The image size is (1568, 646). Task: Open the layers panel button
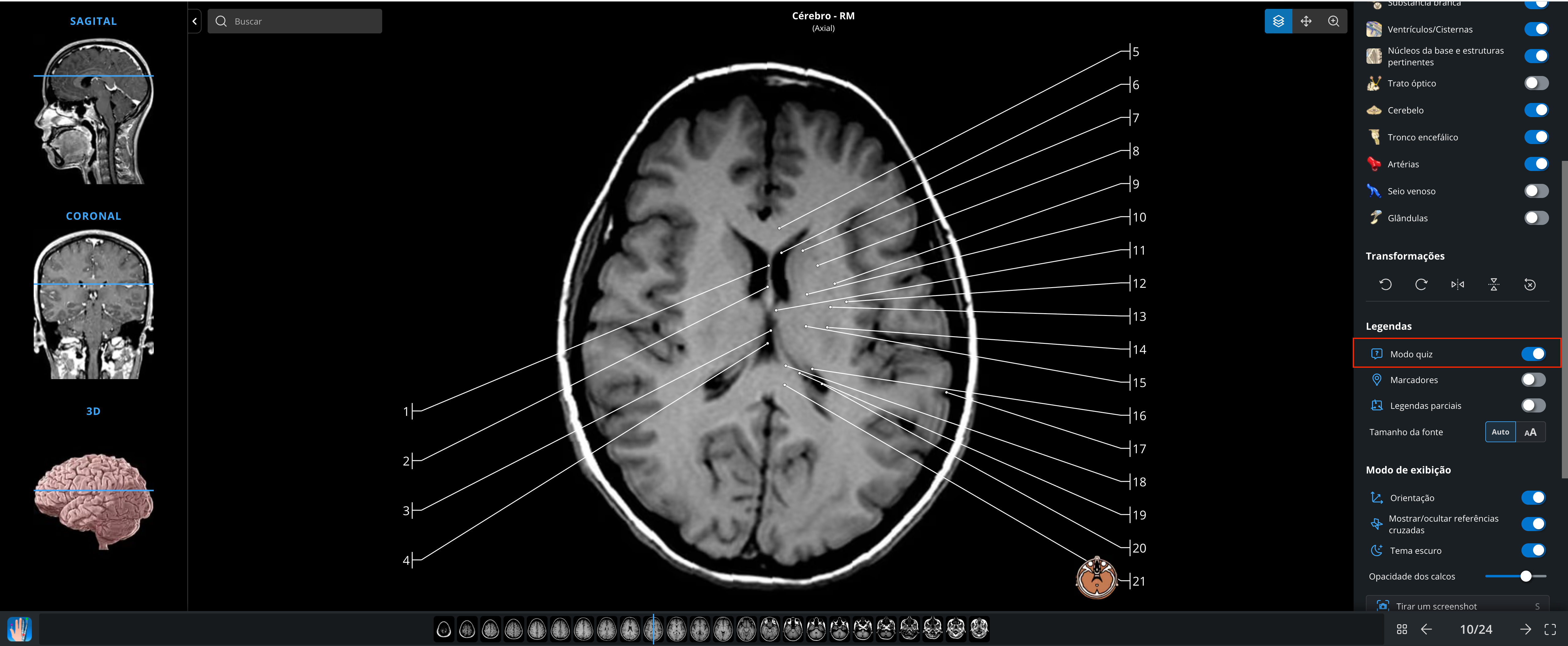click(x=1278, y=21)
